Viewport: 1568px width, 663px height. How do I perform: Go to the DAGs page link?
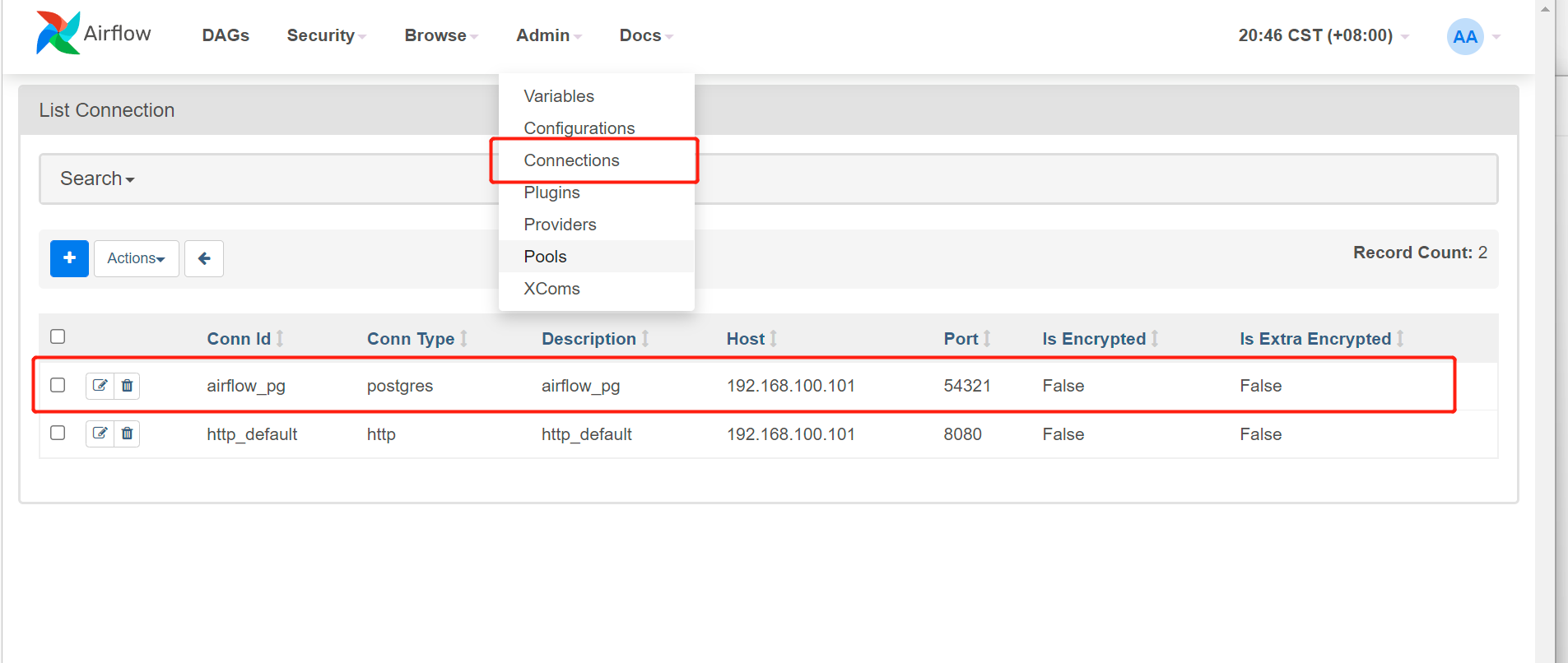point(226,35)
